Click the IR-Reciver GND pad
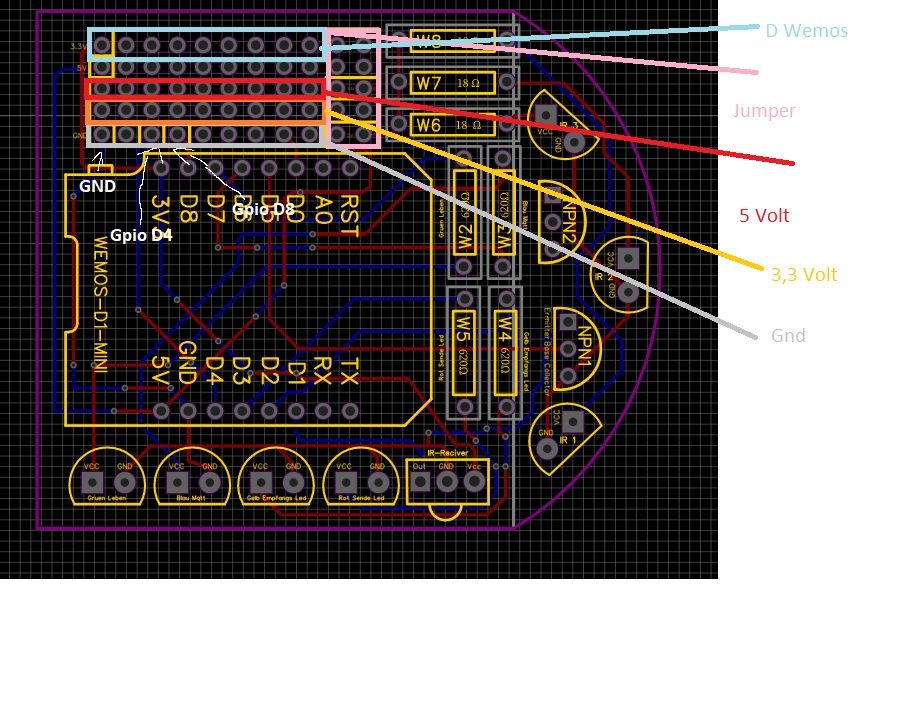Screen dimensions: 898x726 pos(447,482)
